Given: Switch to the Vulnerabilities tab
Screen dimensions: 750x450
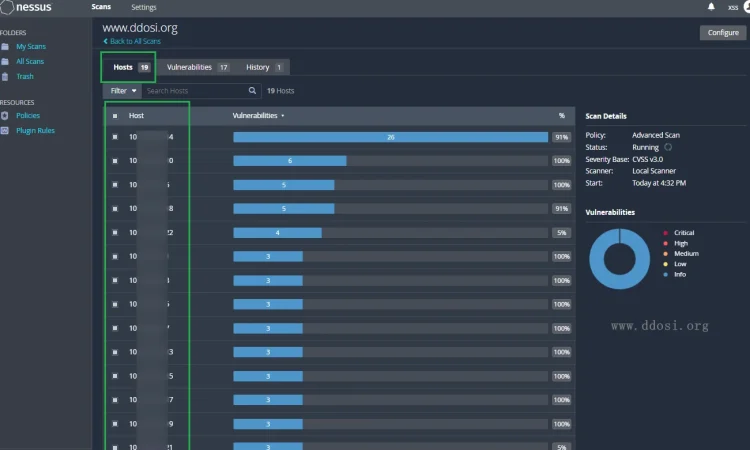Looking at the screenshot, I should pyautogui.click(x=198, y=67).
